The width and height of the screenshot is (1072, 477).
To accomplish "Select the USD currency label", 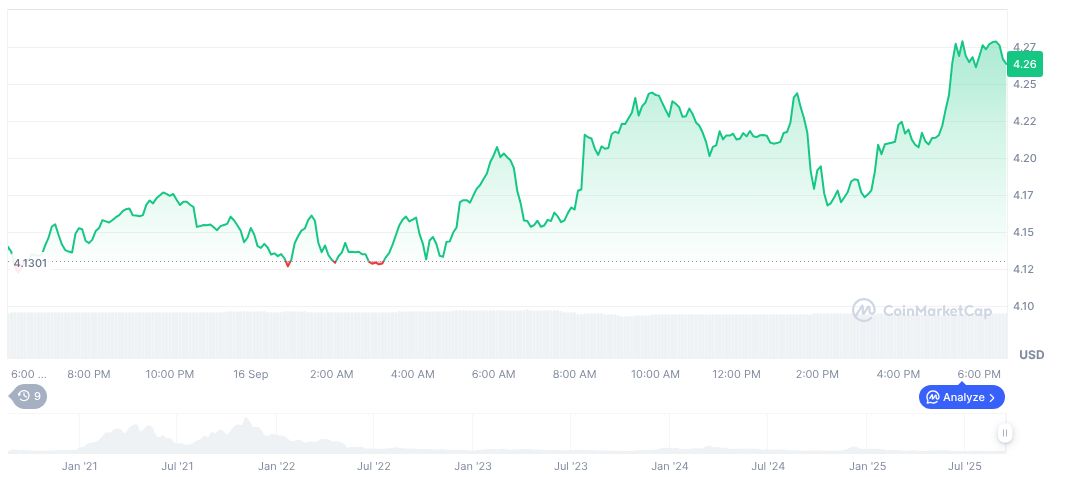I will [x=1031, y=355].
